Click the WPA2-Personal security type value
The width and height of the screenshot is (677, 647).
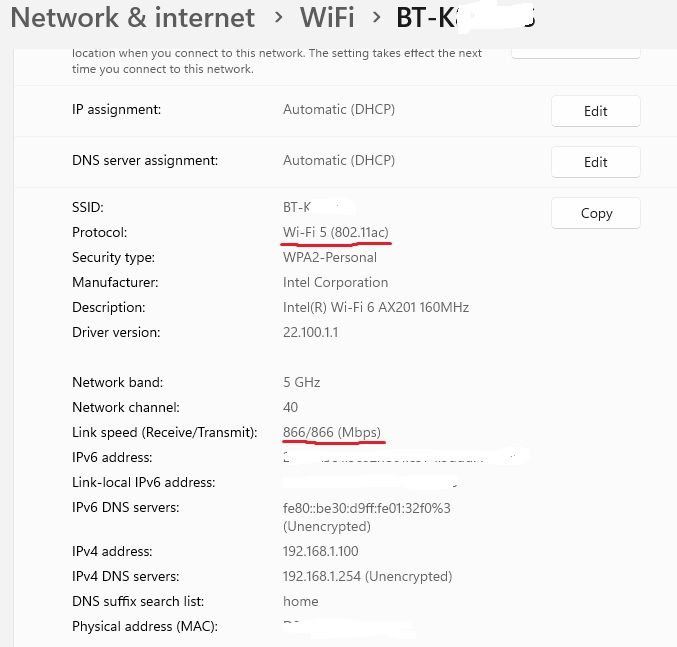pos(330,257)
